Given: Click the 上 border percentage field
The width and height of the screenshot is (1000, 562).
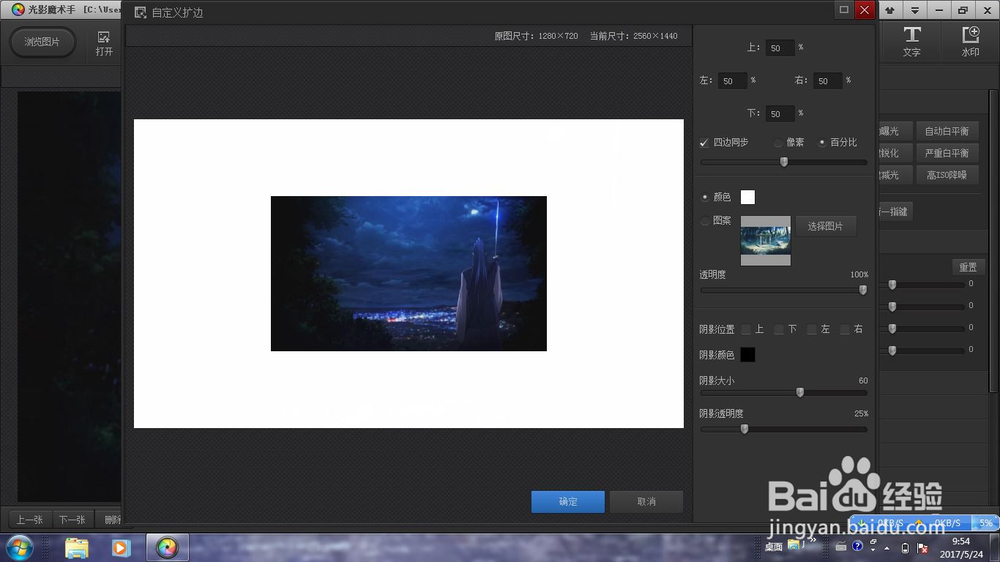Looking at the screenshot, I should [x=779, y=48].
